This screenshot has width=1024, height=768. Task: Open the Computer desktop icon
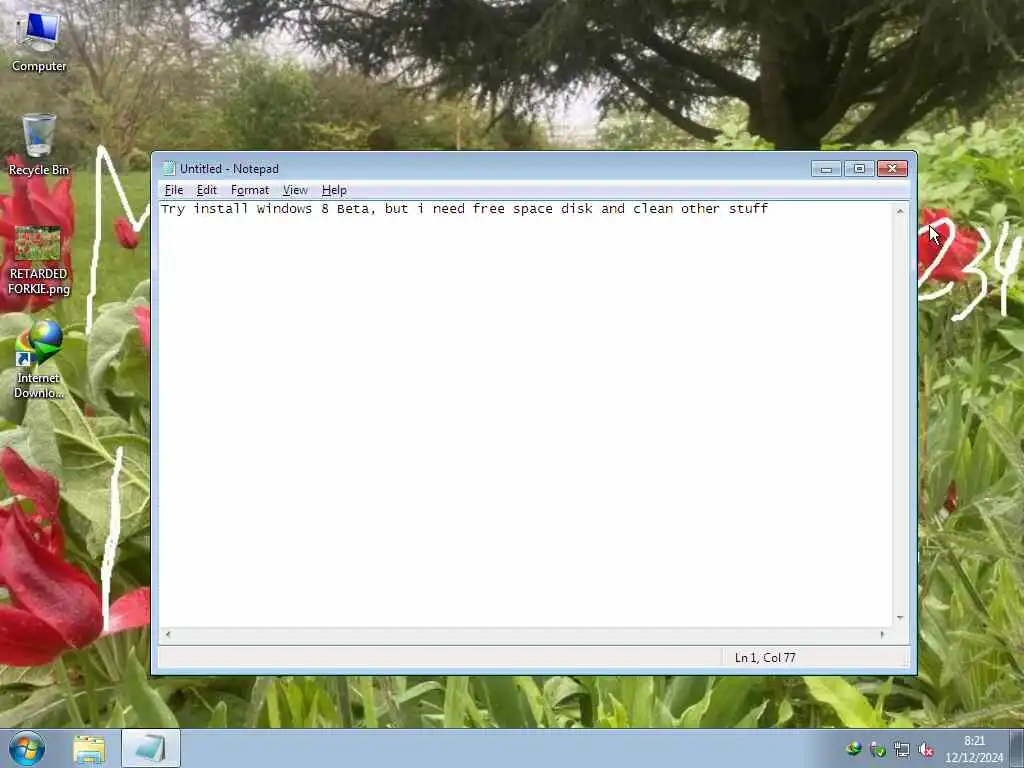(39, 41)
